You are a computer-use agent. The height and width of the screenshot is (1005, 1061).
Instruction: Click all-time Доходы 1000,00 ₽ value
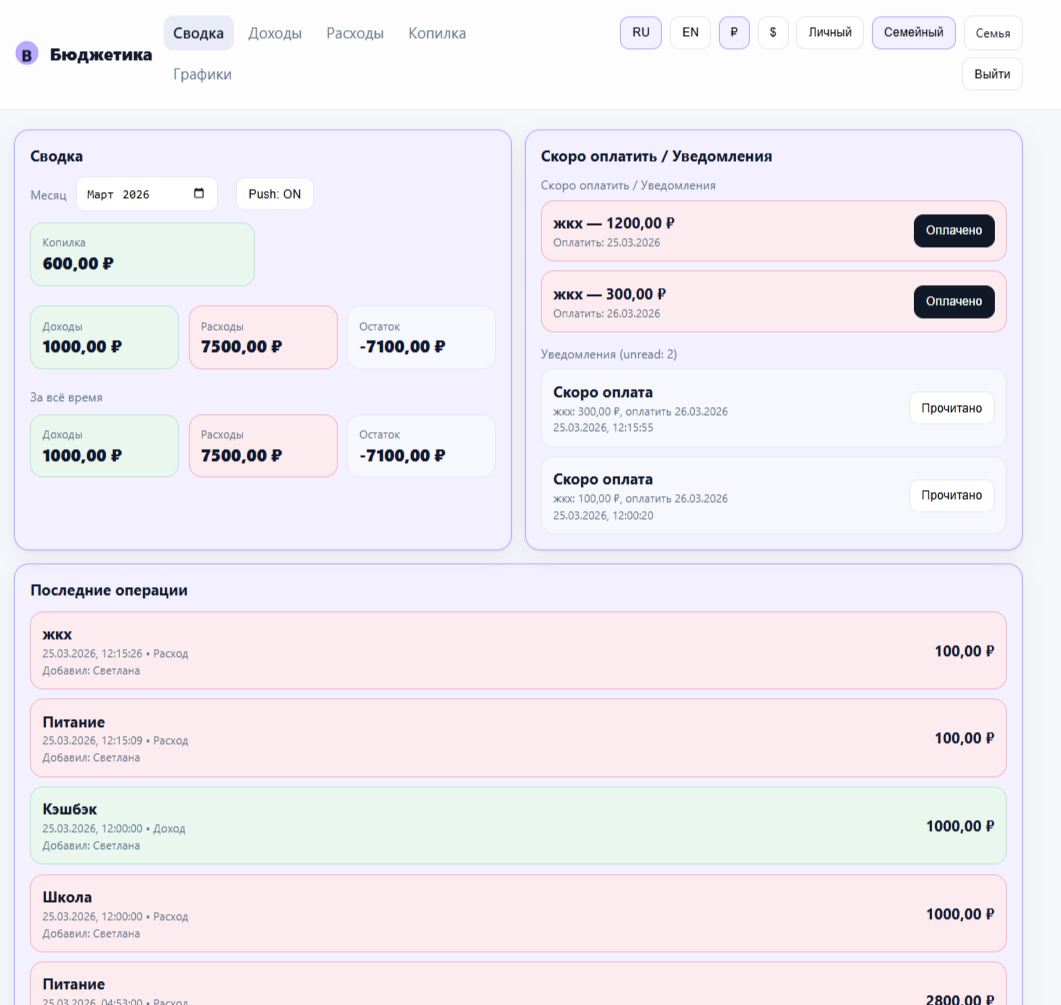click(x=82, y=455)
